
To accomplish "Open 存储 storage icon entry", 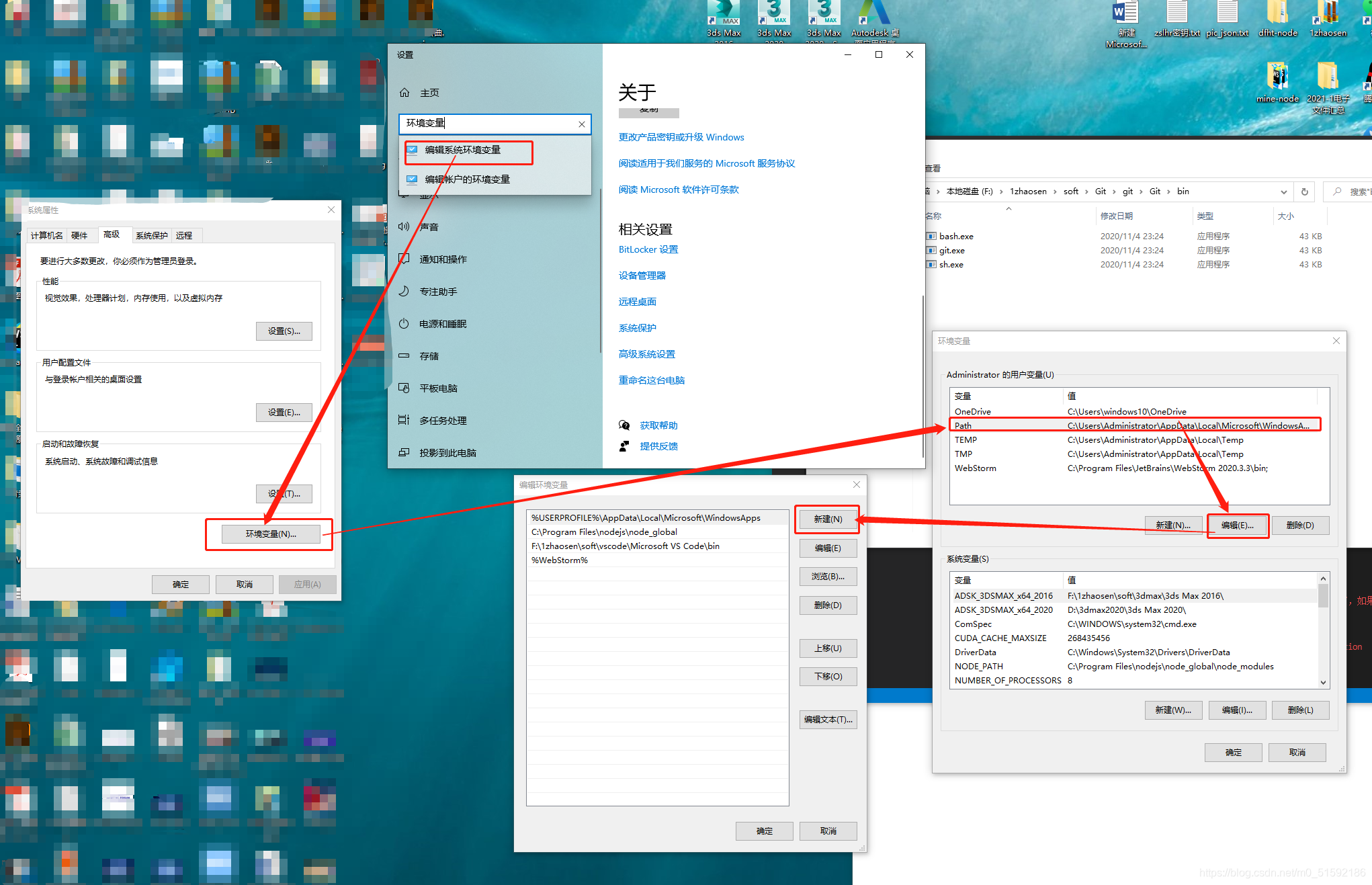I will 404,356.
